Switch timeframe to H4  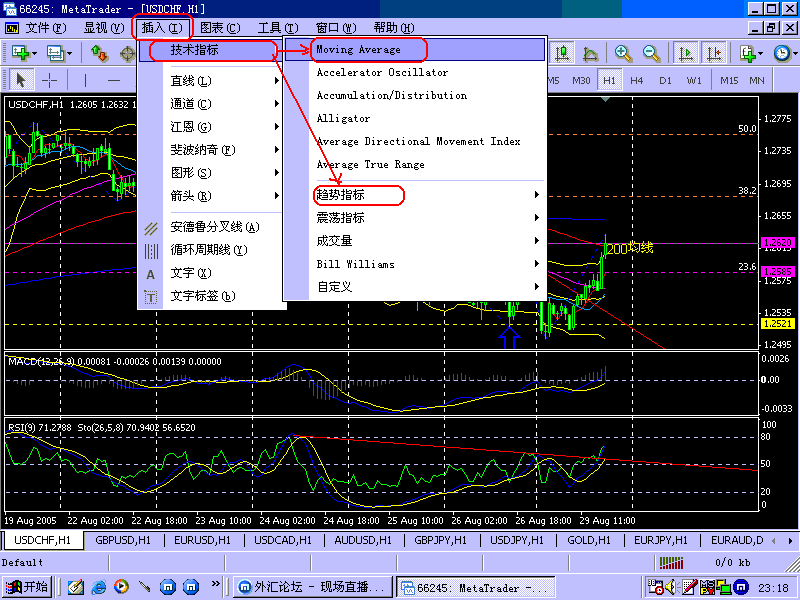click(x=637, y=80)
